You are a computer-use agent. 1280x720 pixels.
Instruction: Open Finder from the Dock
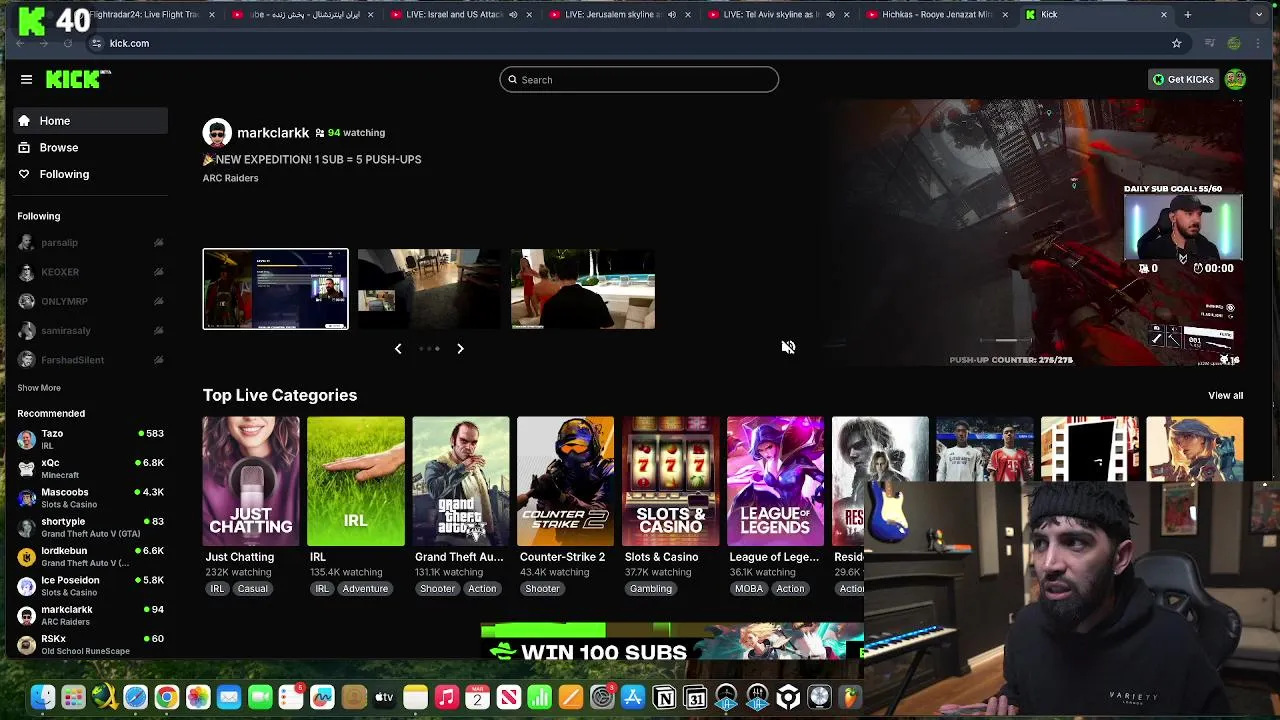click(42, 697)
